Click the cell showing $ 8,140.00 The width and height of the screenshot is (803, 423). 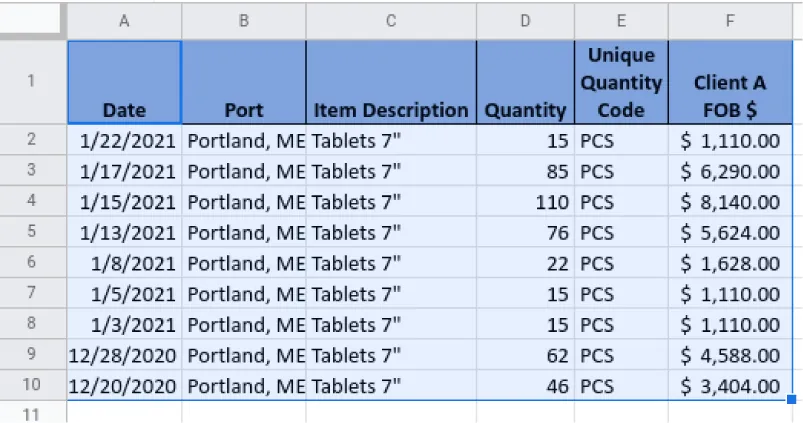732,202
